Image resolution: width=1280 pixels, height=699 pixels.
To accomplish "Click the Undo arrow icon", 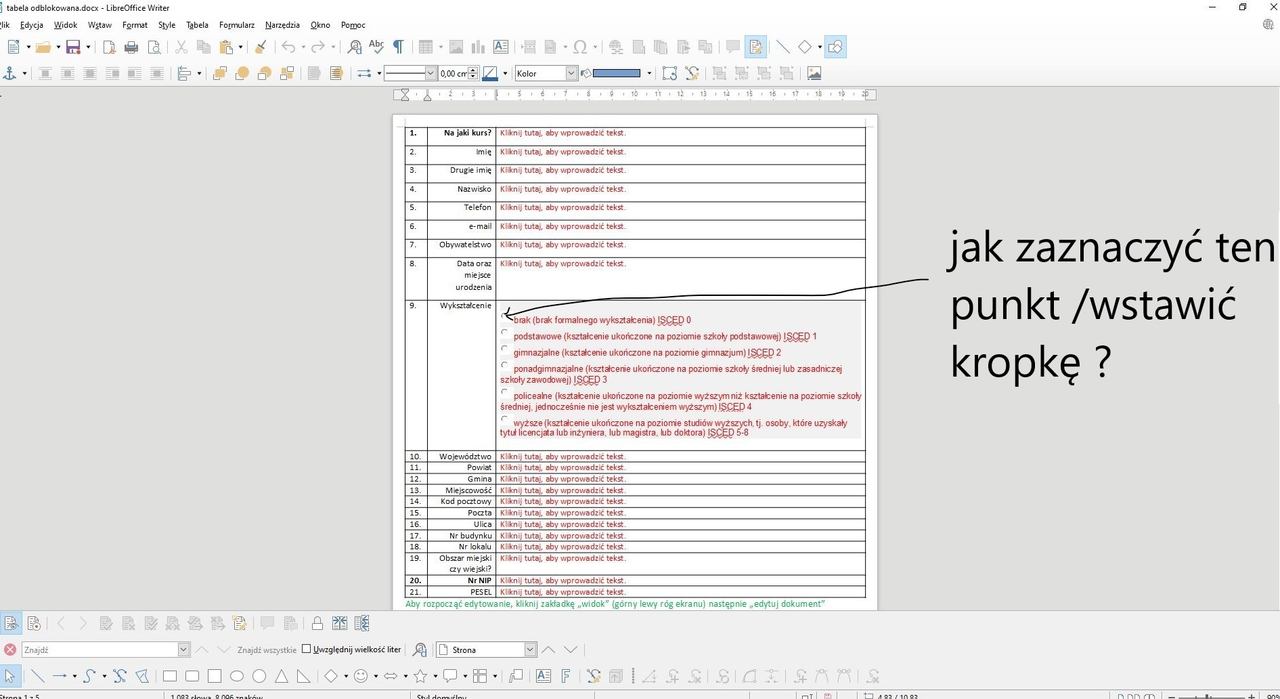I will 288,47.
